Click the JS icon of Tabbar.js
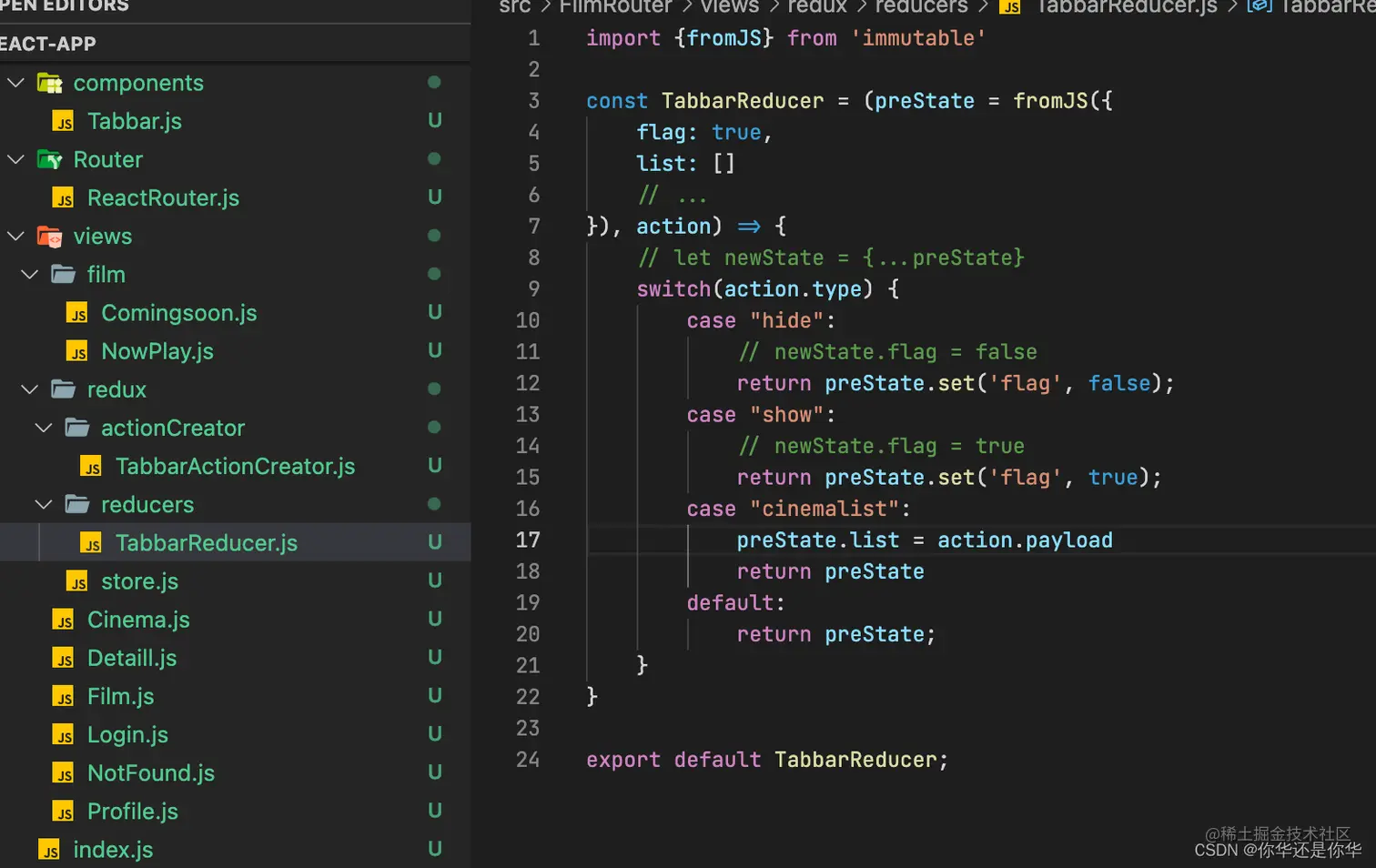The width and height of the screenshot is (1376, 868). click(63, 122)
